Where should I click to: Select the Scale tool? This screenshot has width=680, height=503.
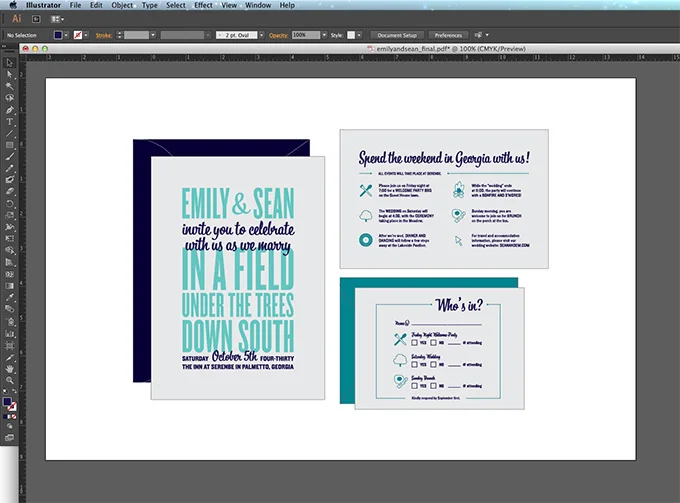[x=10, y=216]
